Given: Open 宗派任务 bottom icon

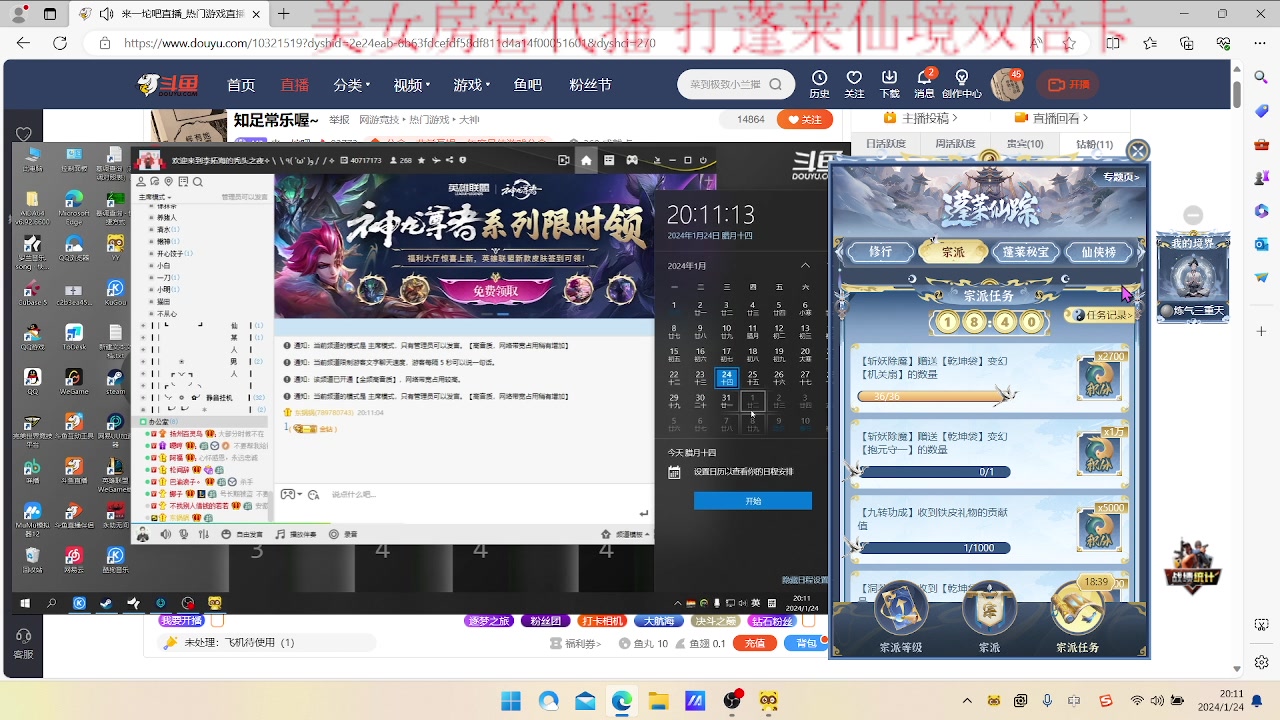Looking at the screenshot, I should click(1077, 618).
